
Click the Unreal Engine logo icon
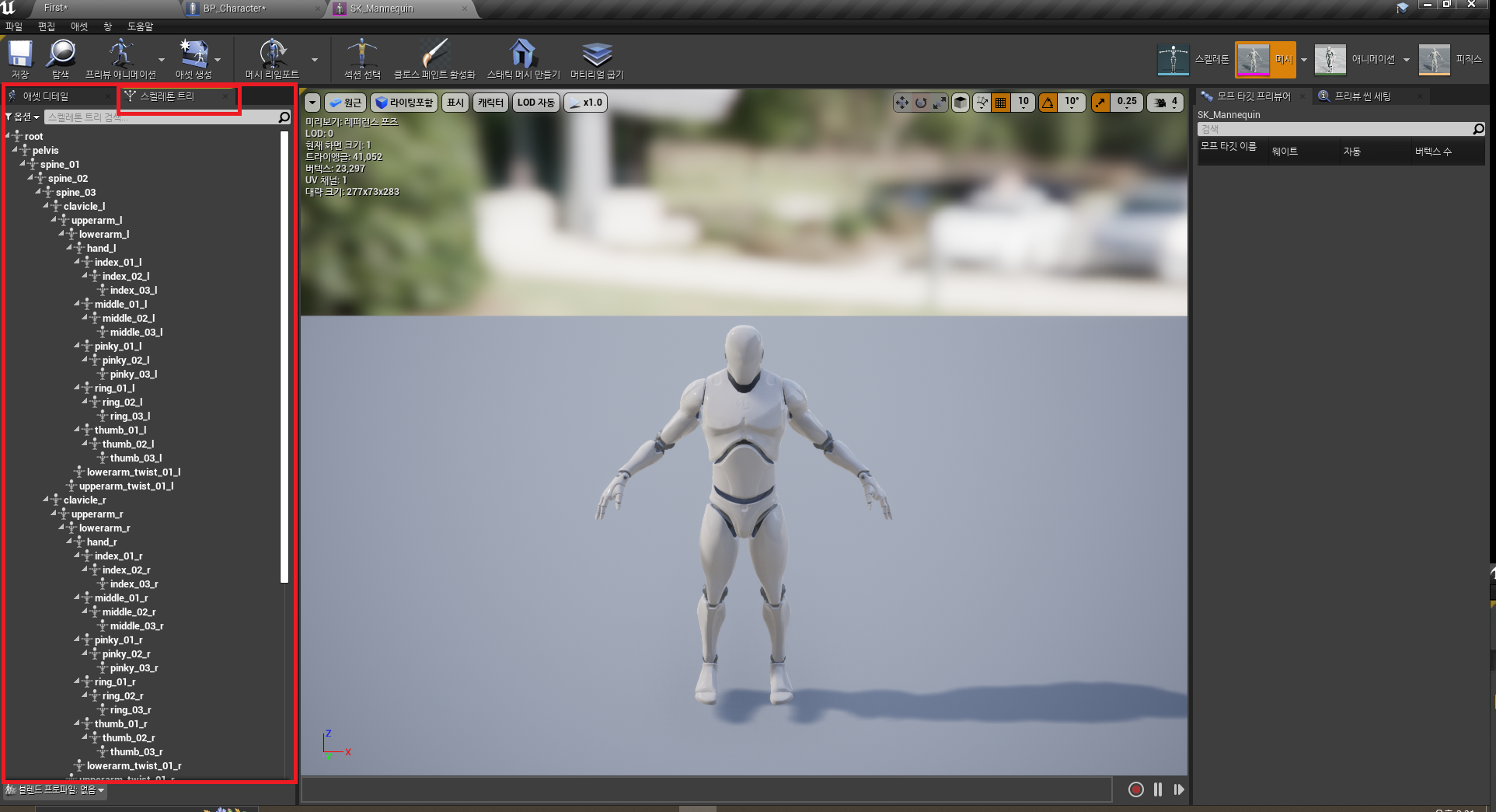click(9, 8)
